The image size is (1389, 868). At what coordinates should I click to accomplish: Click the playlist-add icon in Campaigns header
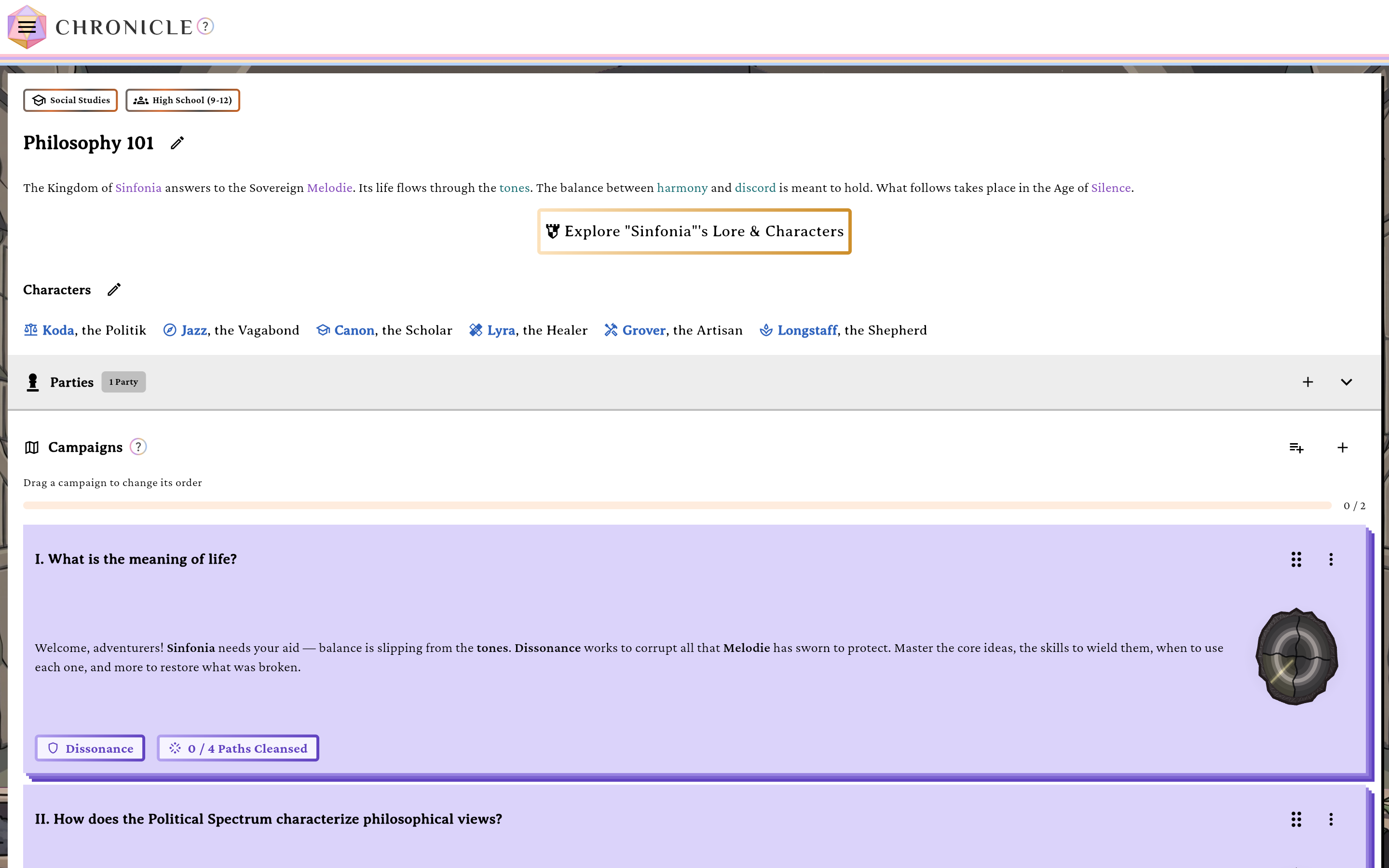(x=1296, y=448)
